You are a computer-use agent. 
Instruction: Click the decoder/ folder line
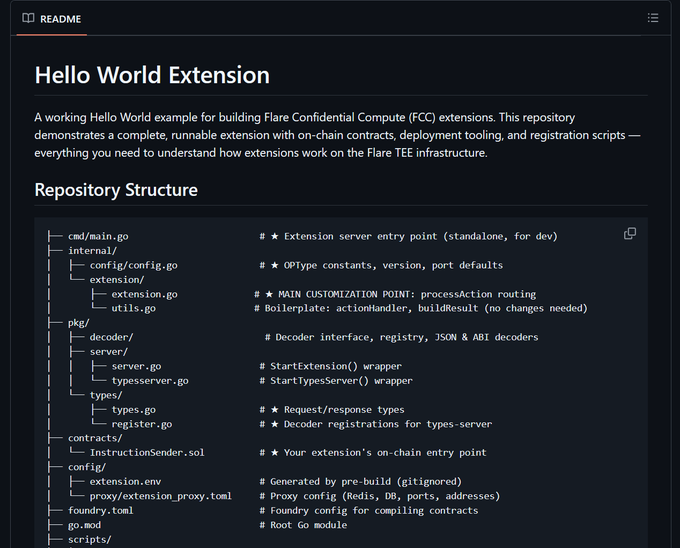tap(111, 337)
